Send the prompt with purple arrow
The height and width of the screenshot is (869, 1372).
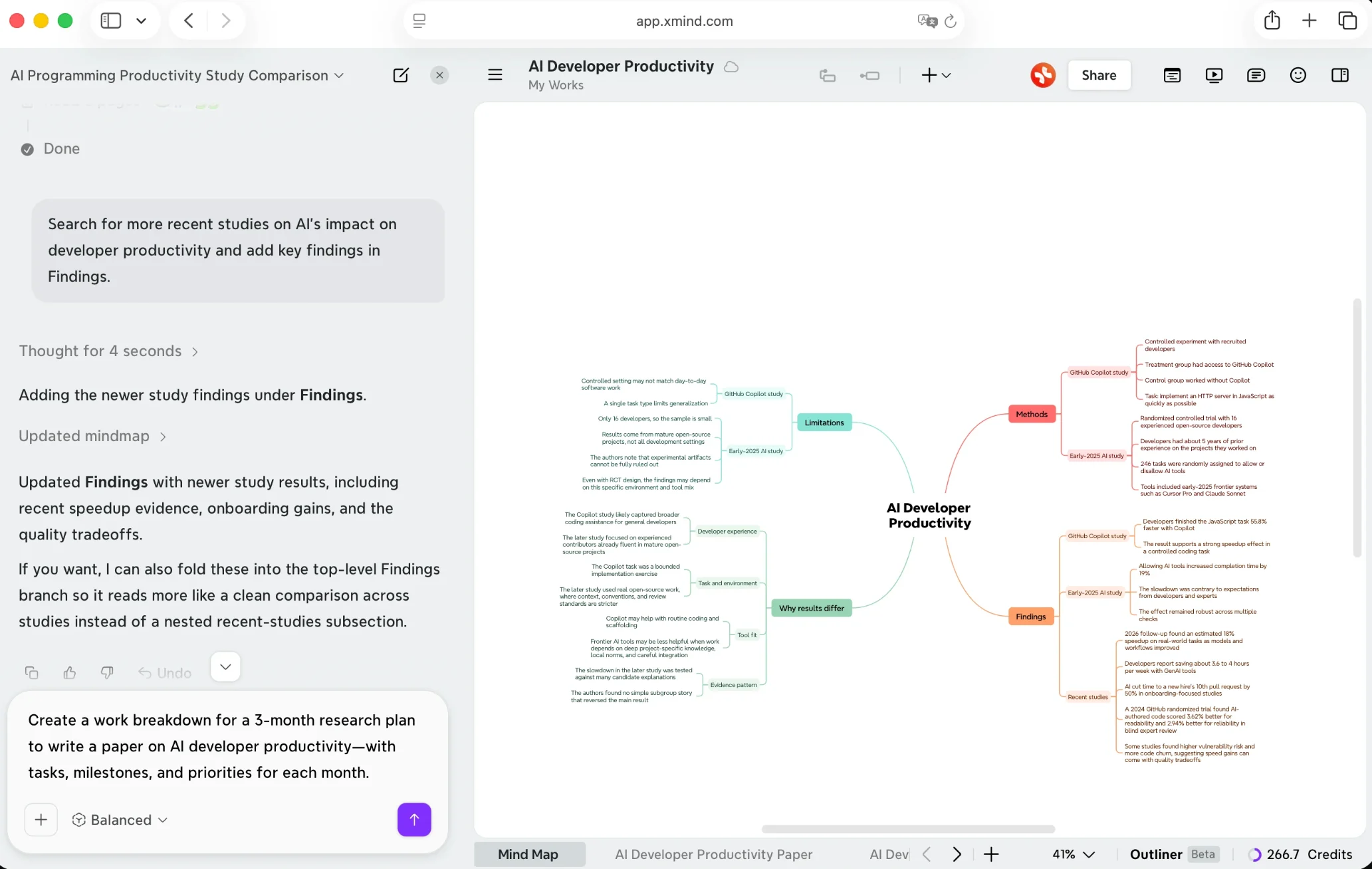pos(414,820)
